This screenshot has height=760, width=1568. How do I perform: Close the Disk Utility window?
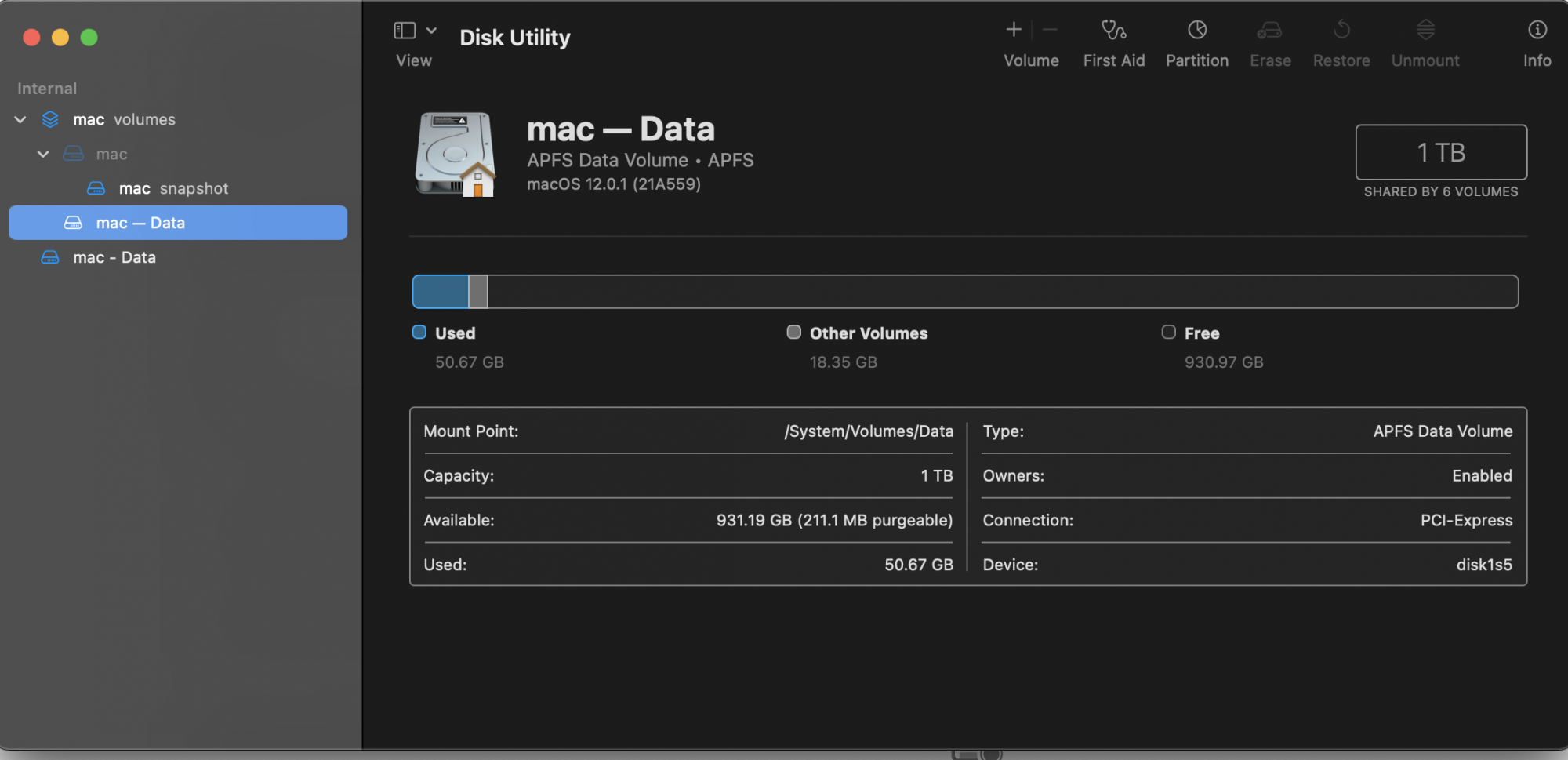31,37
